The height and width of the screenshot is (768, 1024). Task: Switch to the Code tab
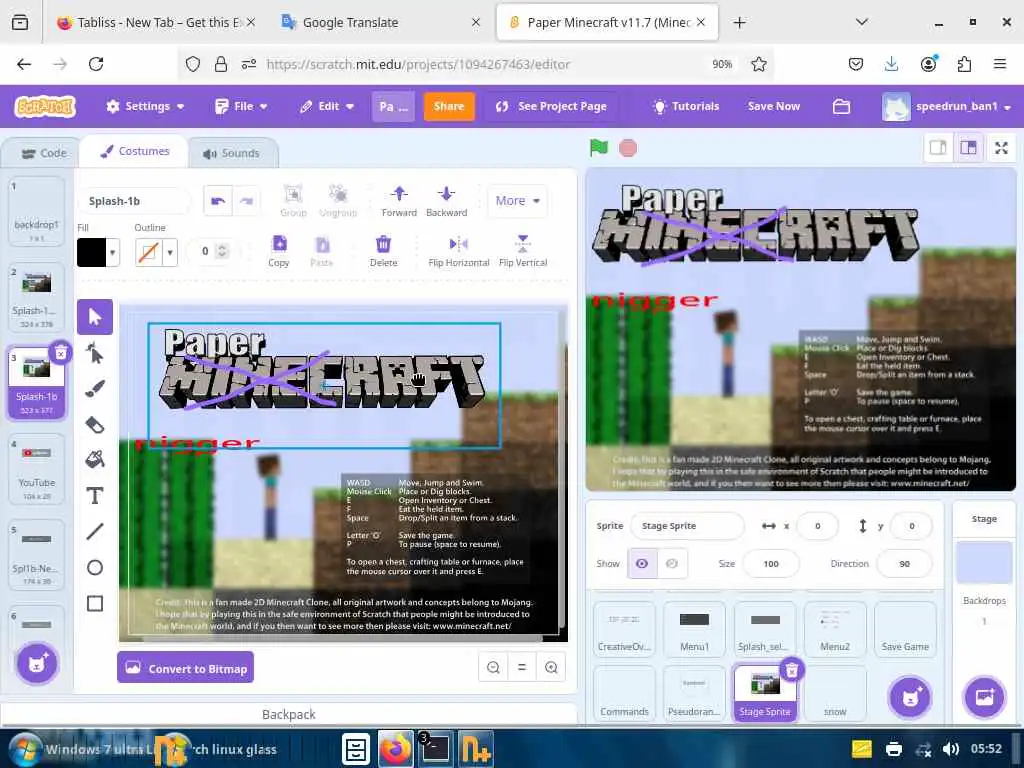[44, 153]
